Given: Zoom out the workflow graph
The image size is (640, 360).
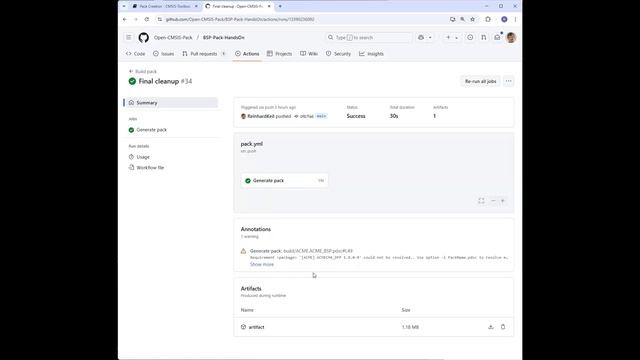Looking at the screenshot, I should pos(493,201).
